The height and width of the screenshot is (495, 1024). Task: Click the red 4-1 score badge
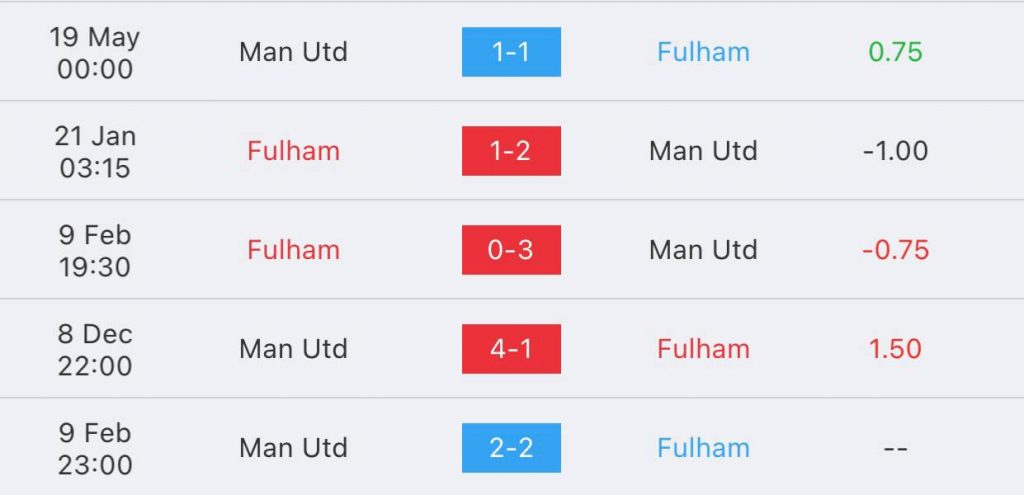[x=511, y=349]
